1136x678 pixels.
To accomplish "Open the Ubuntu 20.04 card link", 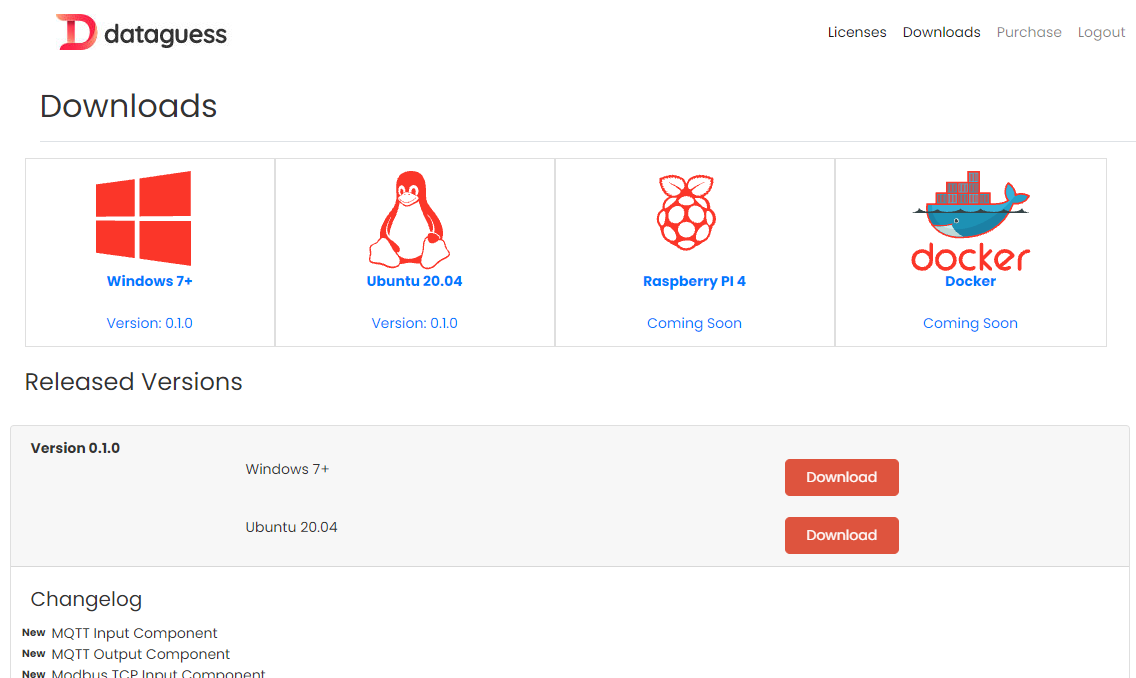I will click(x=414, y=281).
